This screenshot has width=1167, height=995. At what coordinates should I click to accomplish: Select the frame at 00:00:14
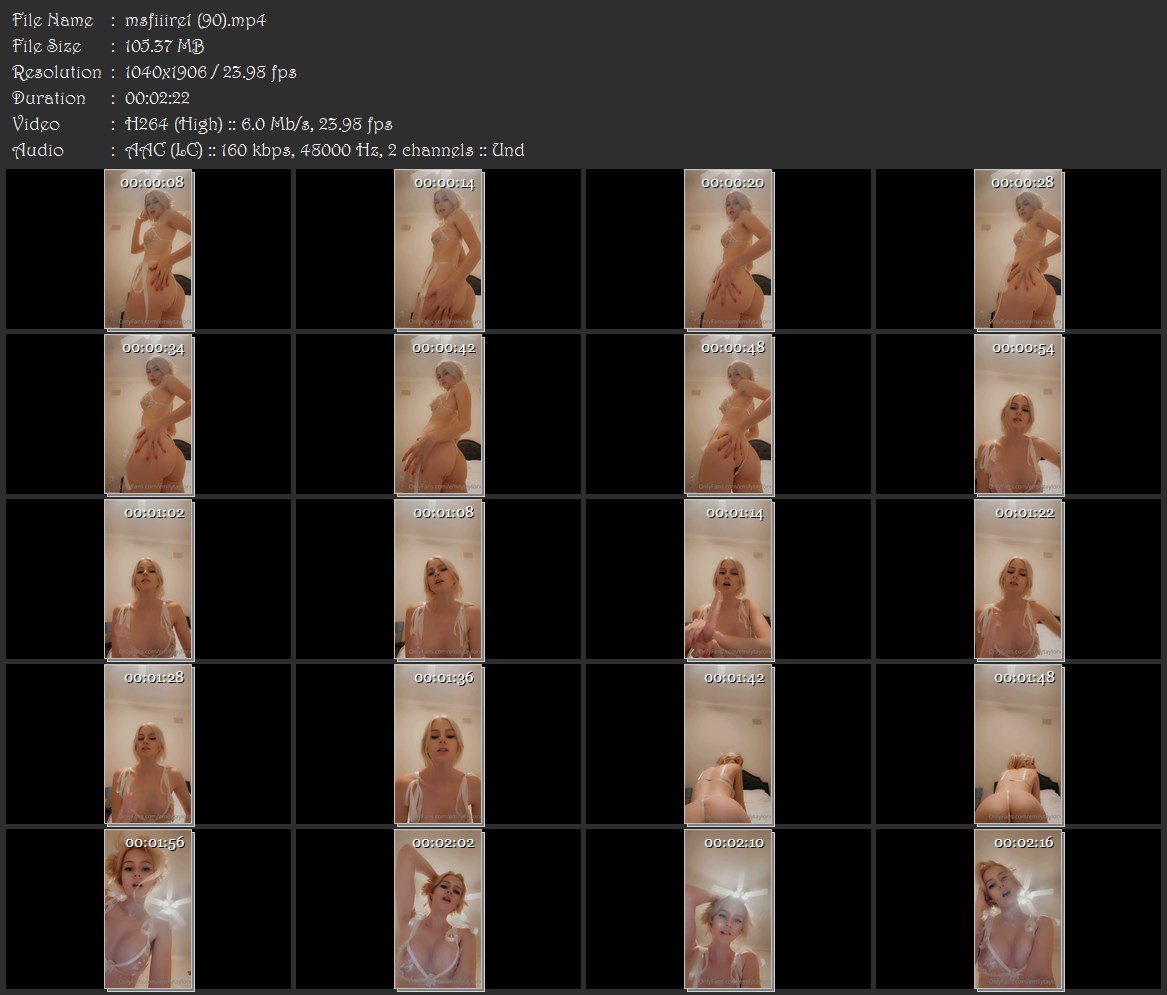coord(439,249)
